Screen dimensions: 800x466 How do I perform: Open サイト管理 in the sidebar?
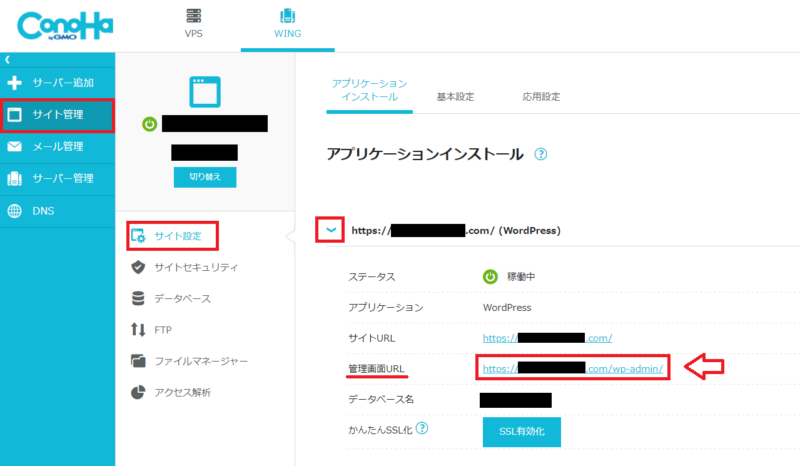[58, 115]
